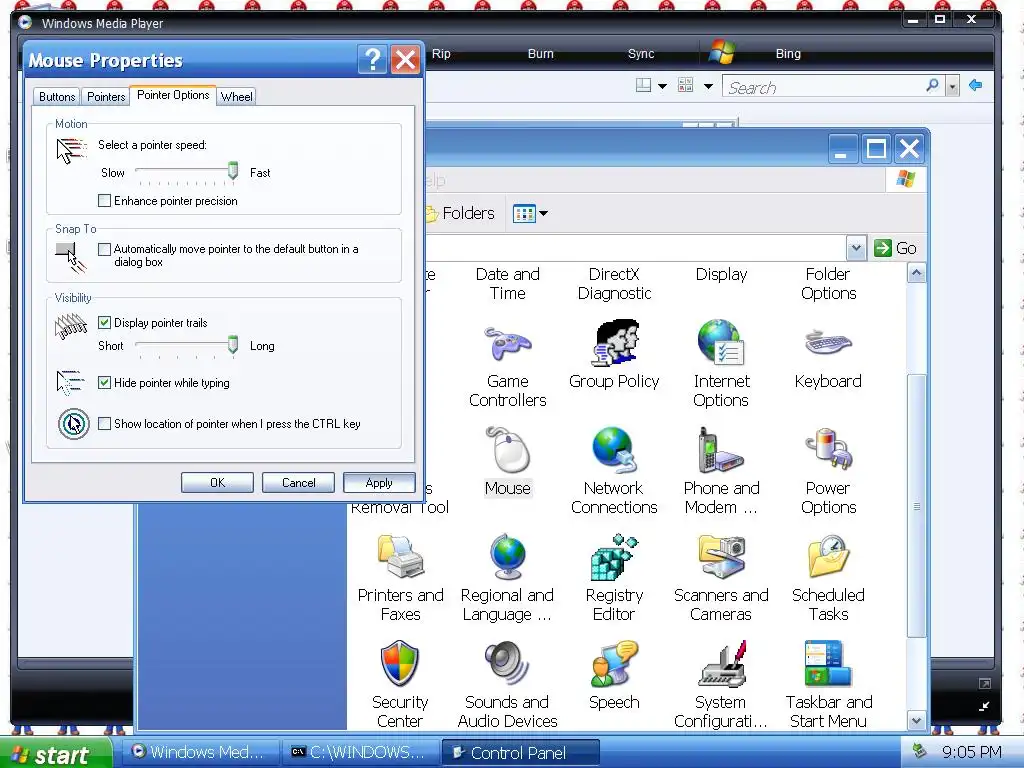Open Printers and Faxes icon
1024x768 pixels.
point(400,557)
